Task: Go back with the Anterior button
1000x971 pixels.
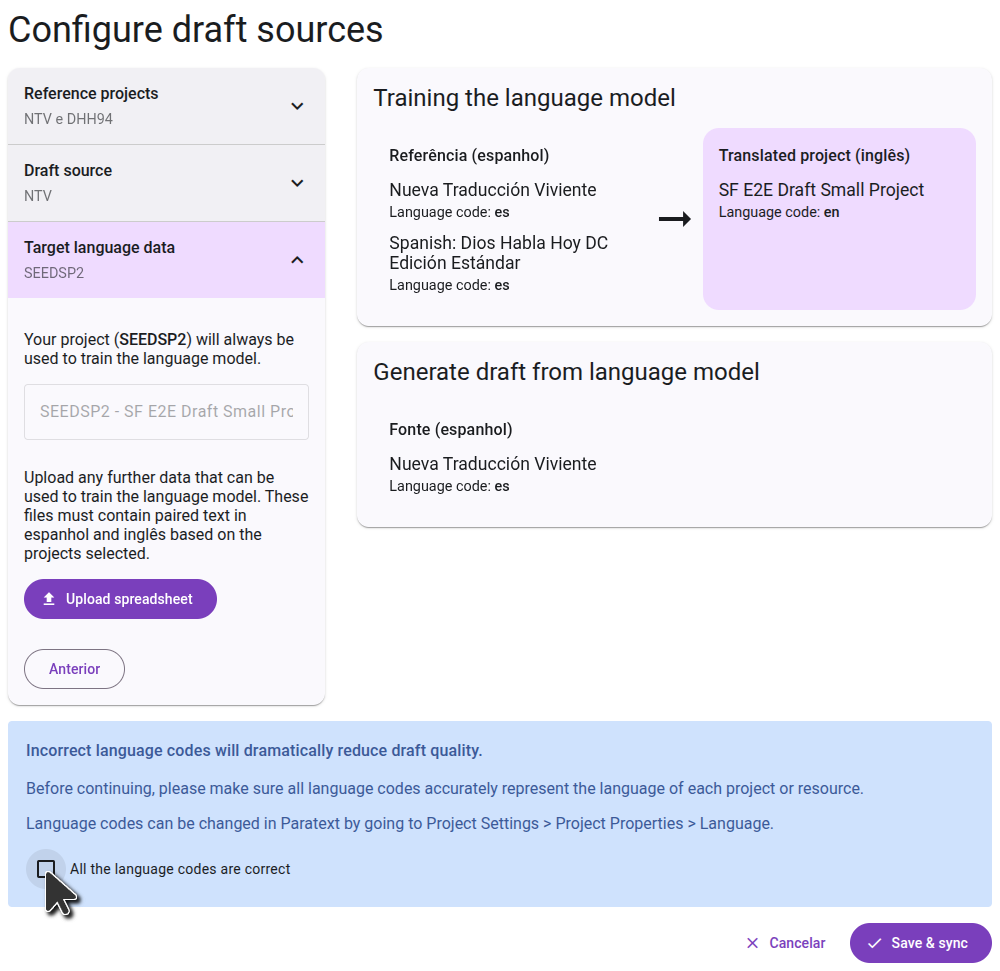Action: click(75, 669)
